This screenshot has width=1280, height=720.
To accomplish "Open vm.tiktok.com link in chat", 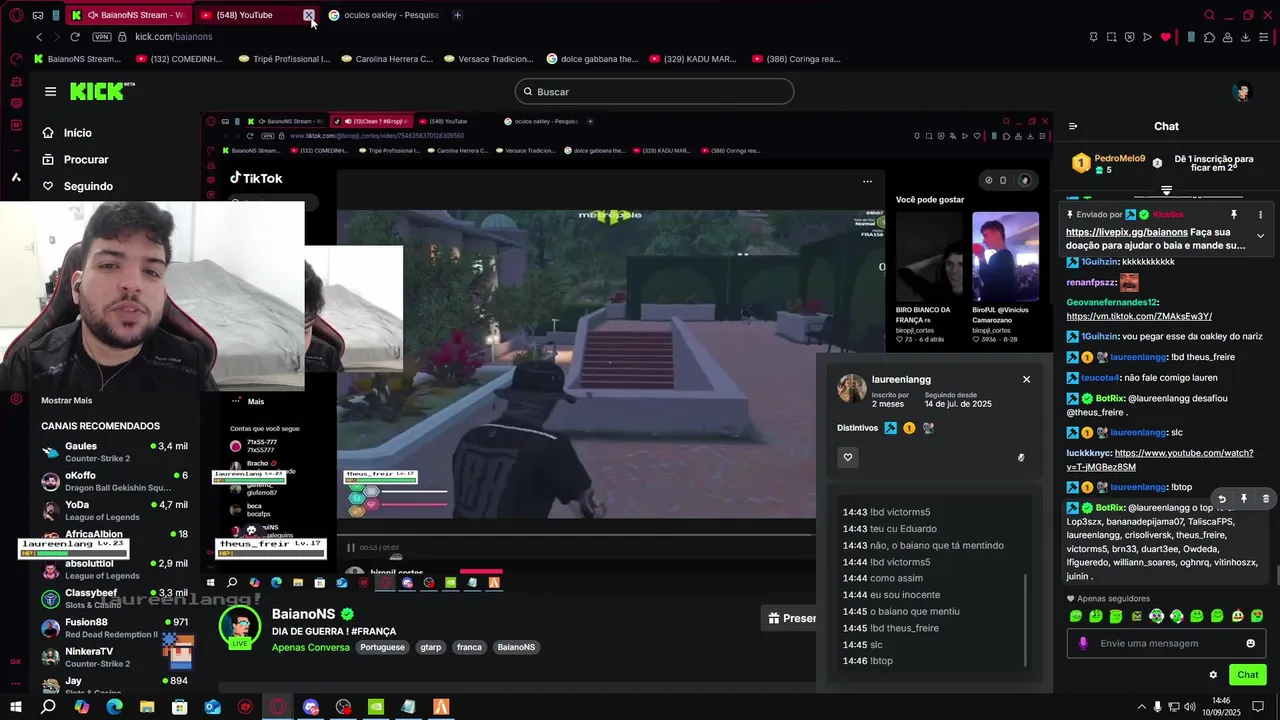I will click(x=1139, y=316).
